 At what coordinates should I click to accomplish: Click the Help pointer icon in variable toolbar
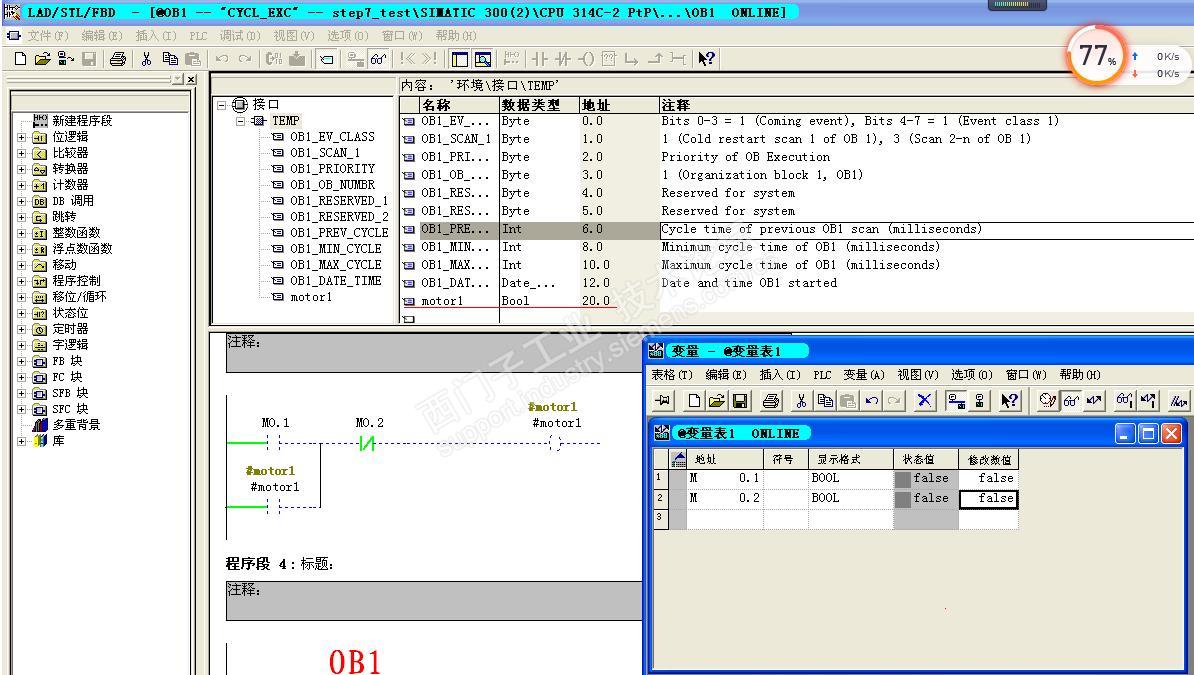pyautogui.click(x=1010, y=400)
